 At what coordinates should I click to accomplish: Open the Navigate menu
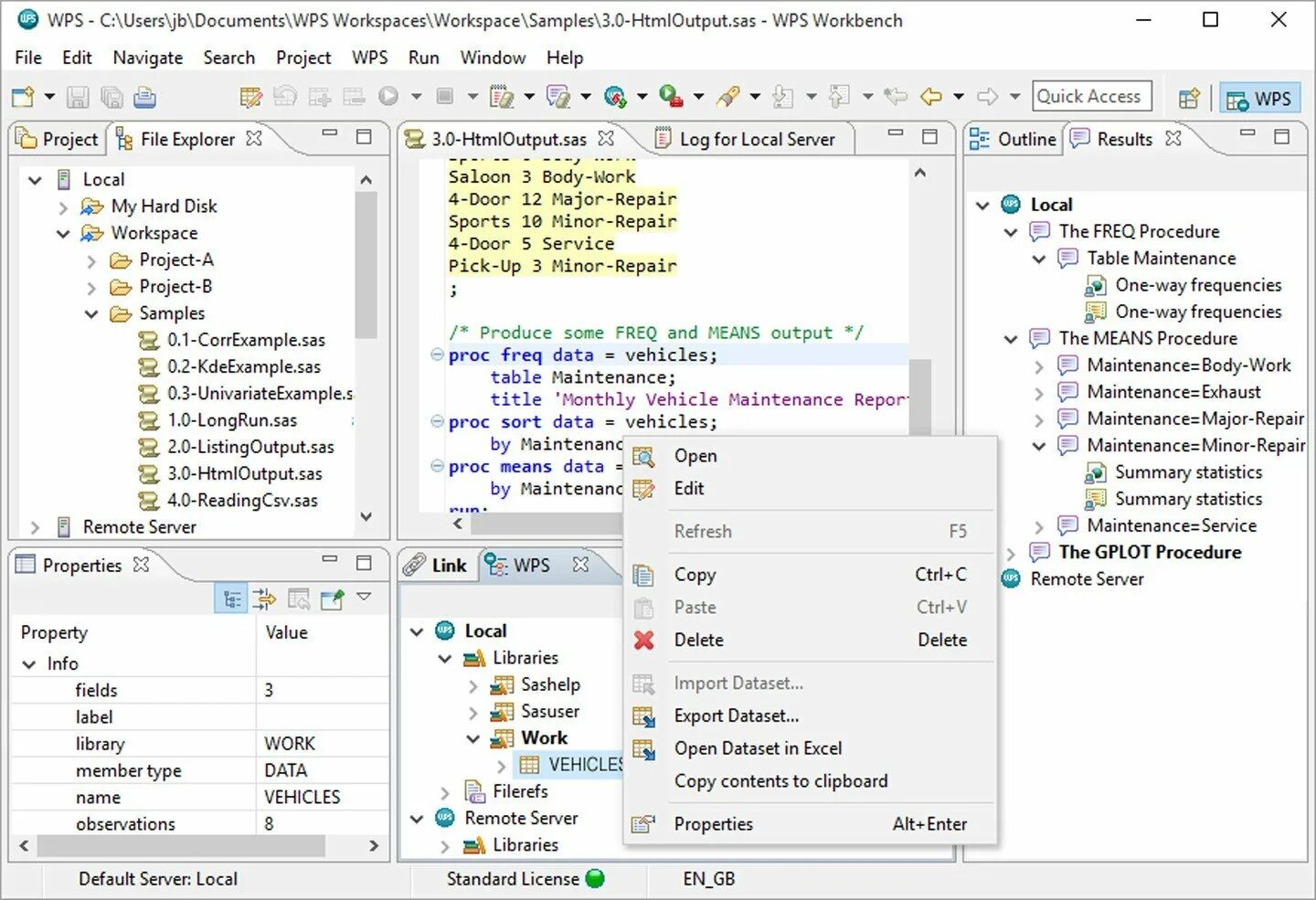tap(148, 58)
